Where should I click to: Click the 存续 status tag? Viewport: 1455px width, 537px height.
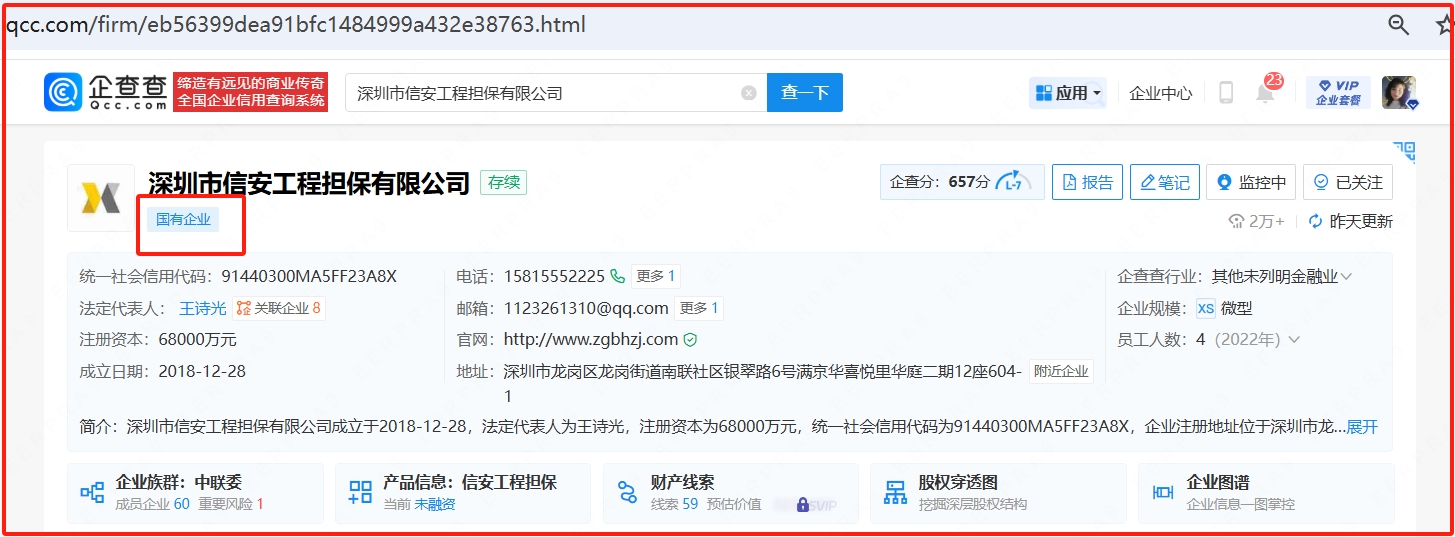coord(503,183)
